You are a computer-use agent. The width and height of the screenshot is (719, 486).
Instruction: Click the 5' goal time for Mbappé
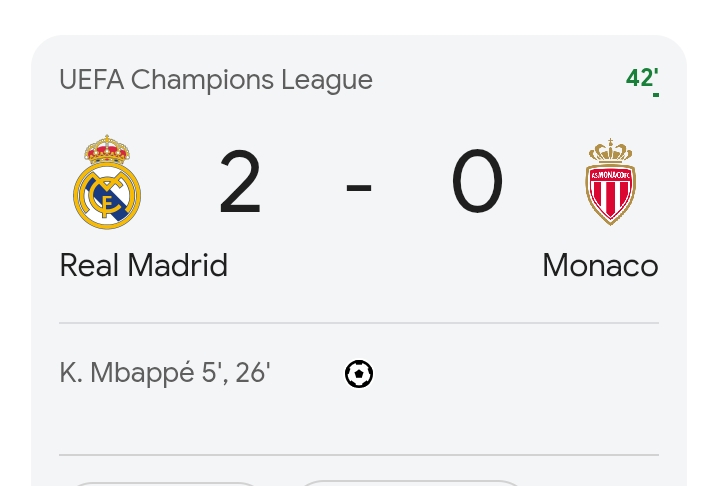(x=212, y=373)
